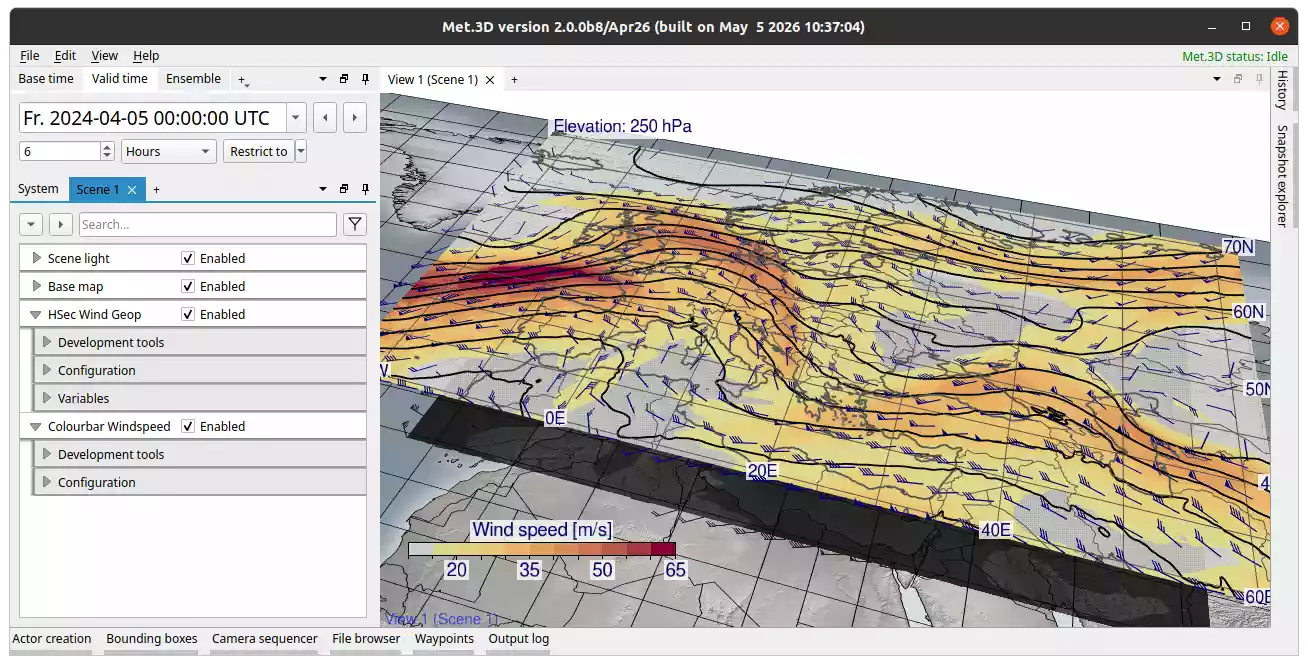Collapse the Colourbar Windspeed tree item
Screen dimensions: 1308x665
coord(36,426)
